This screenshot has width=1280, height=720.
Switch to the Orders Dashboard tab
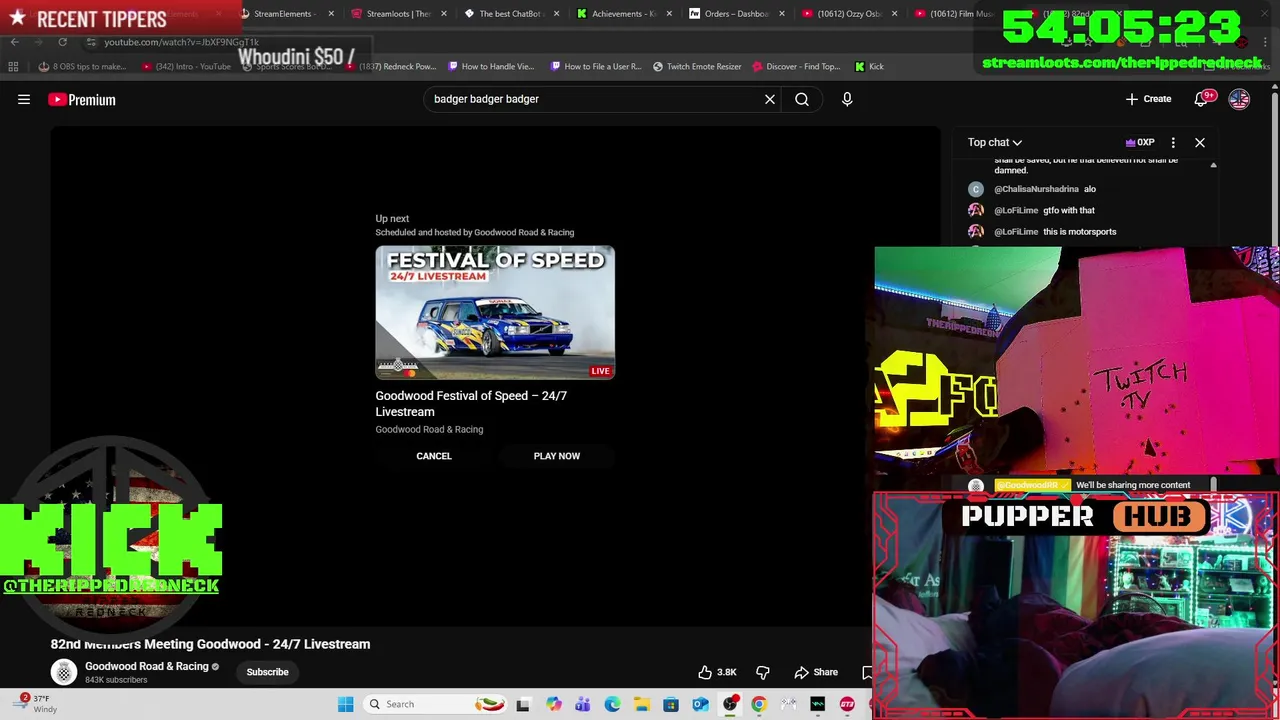point(735,14)
